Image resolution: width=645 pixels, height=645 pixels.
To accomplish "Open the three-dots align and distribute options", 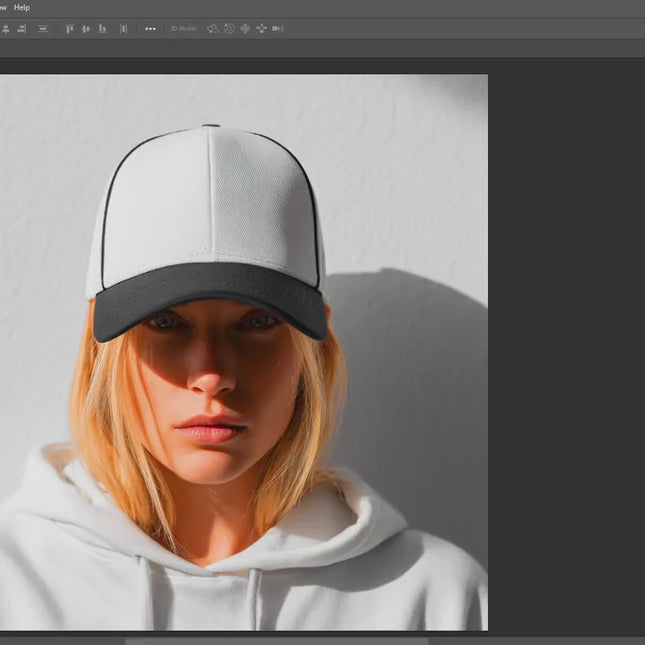I will (x=151, y=29).
